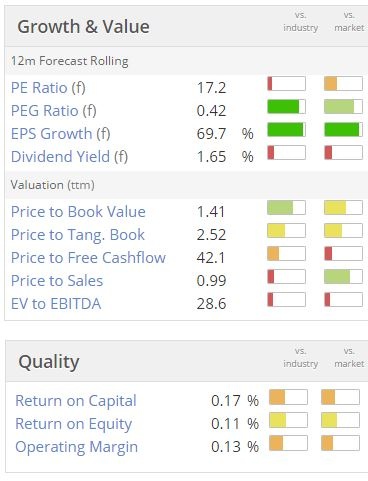Screen dimensions: 368x481
Task: Click Price to Free Cashflow link
Action: (x=88, y=258)
